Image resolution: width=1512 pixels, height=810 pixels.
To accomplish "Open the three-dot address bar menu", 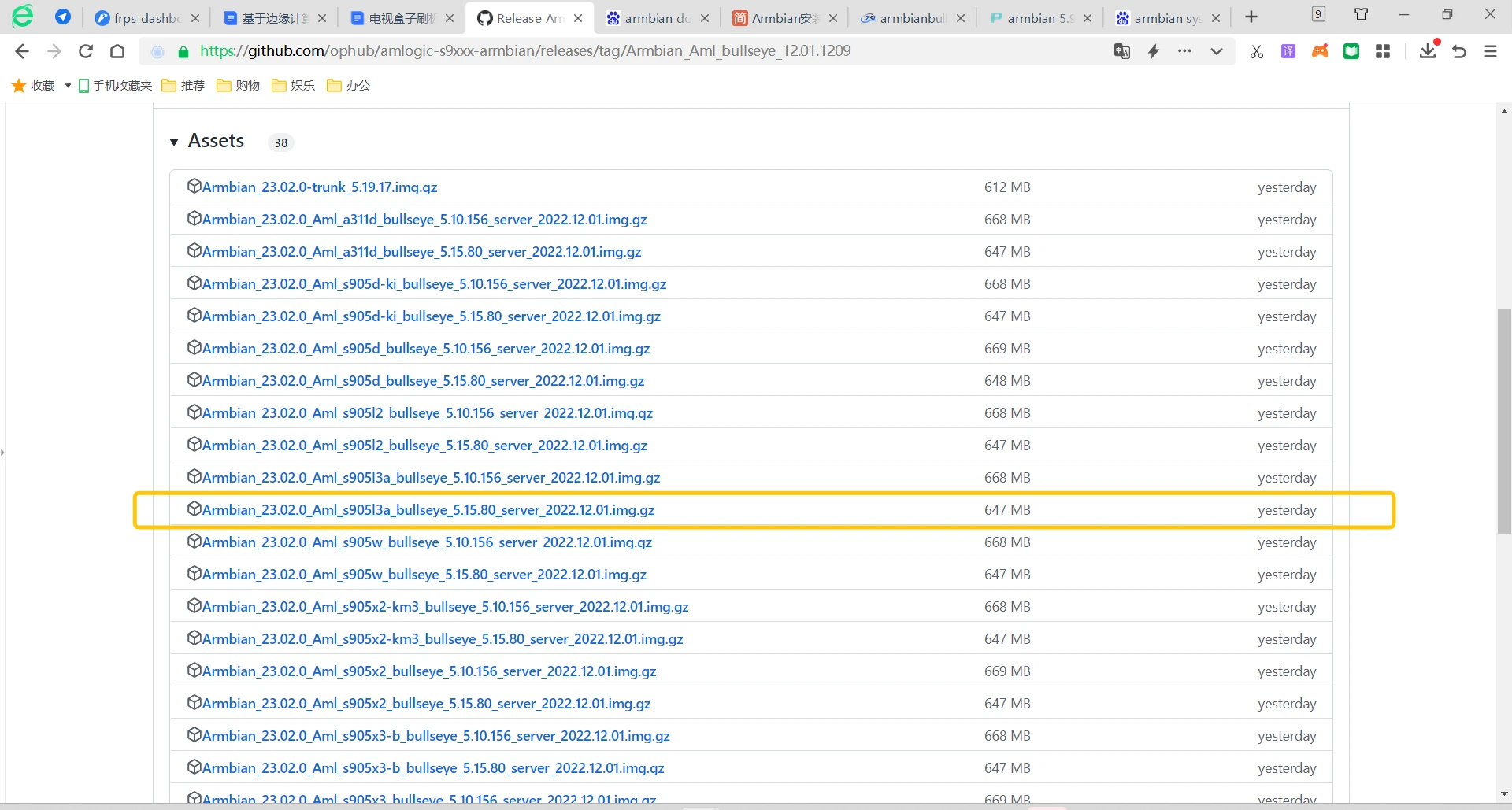I will 1184,51.
